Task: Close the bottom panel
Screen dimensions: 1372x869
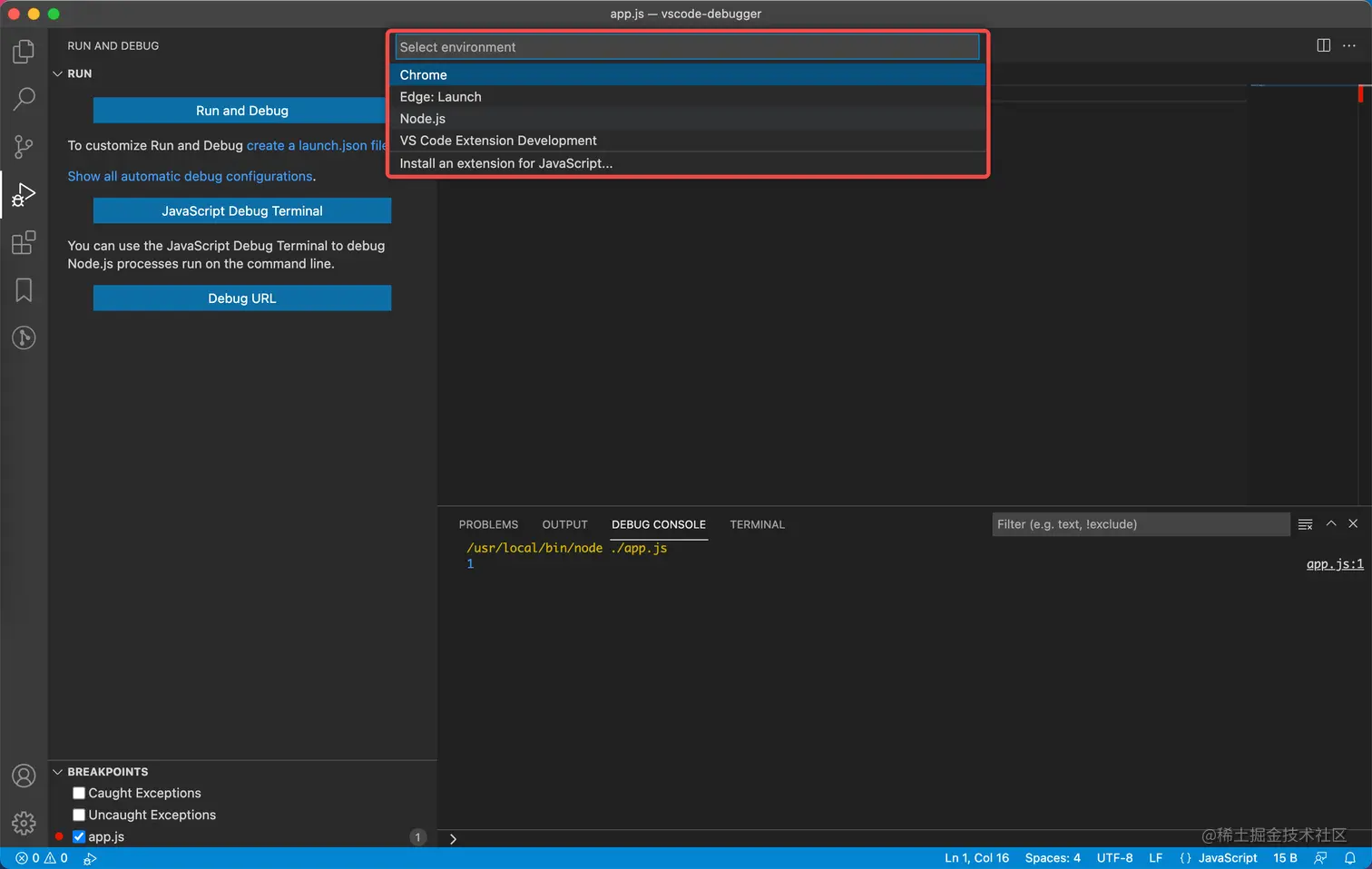Action: click(1353, 523)
